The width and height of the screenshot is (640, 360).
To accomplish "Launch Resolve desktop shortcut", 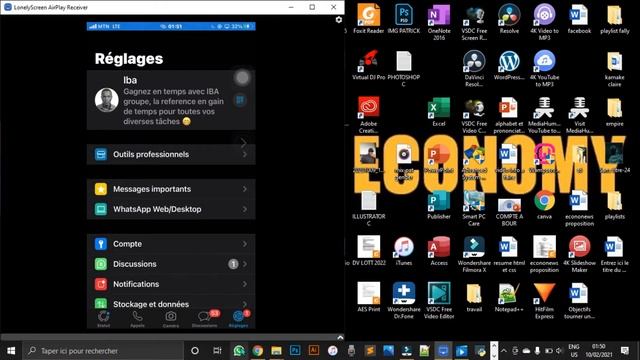I will (x=509, y=20).
